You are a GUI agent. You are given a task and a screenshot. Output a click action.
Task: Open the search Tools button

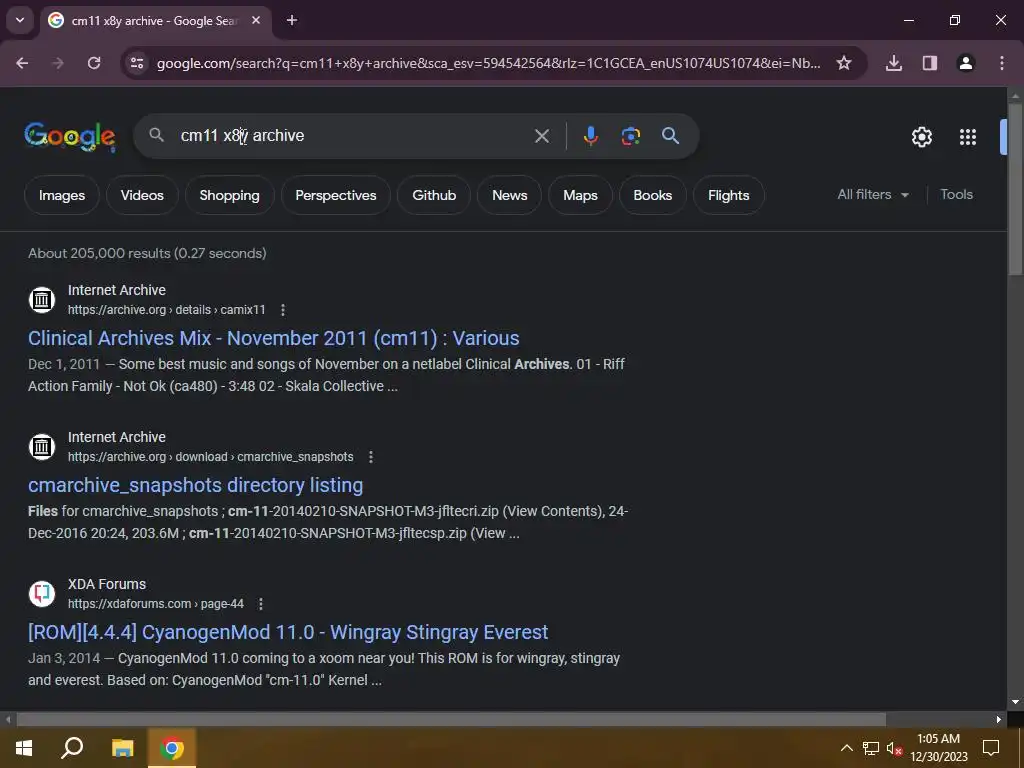click(x=956, y=195)
